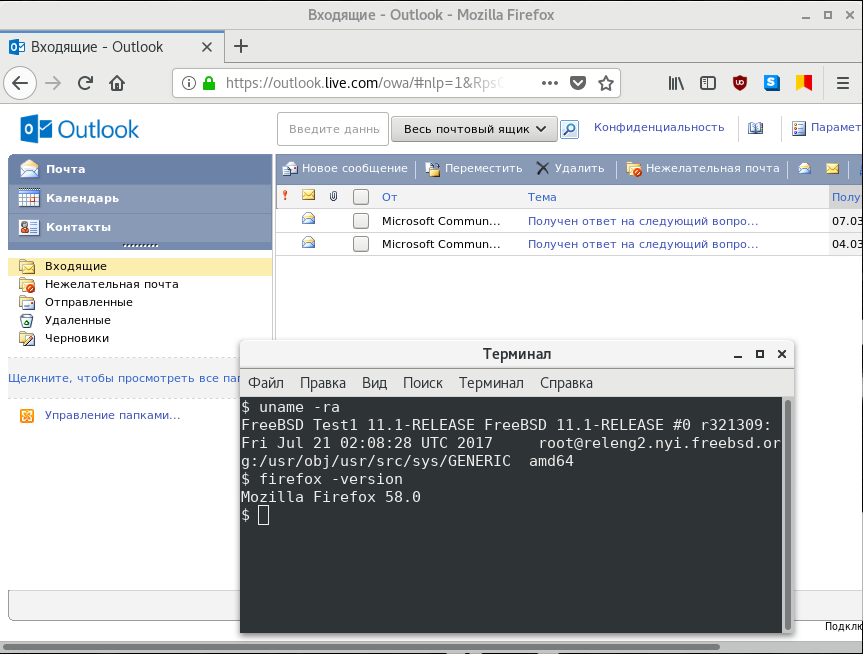
Task: Open the Почта section
Action: [x=140, y=169]
